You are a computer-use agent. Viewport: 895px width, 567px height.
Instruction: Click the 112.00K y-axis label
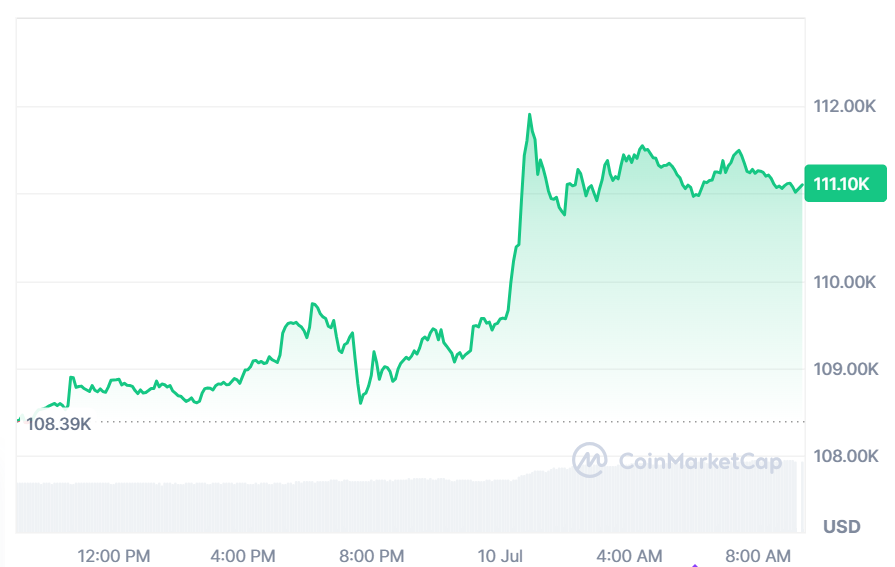point(844,106)
